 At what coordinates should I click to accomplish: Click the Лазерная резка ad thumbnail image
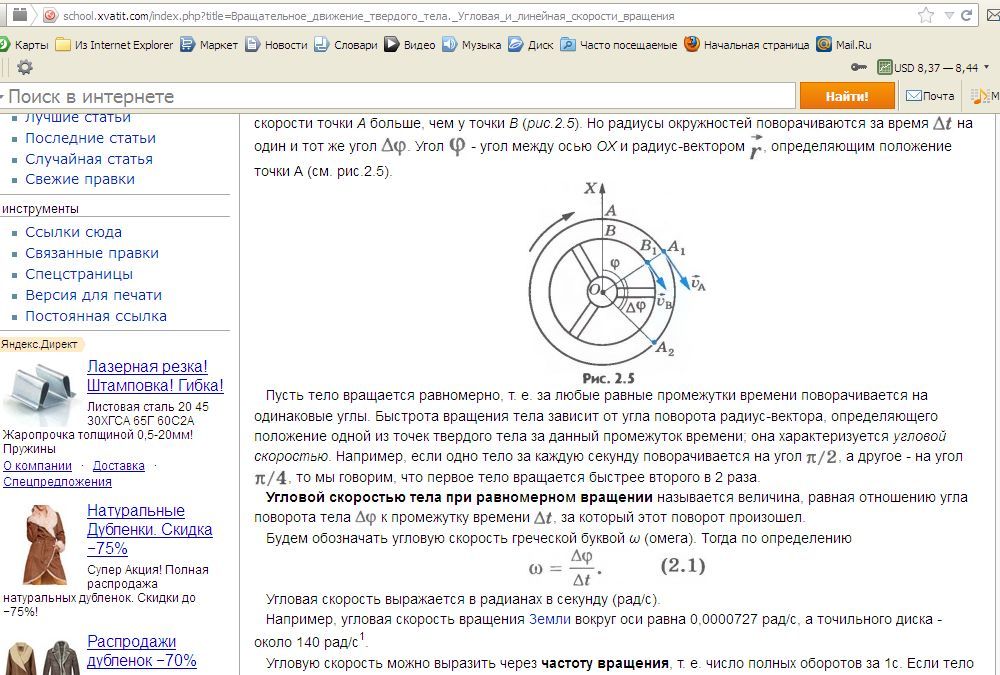[x=40, y=394]
